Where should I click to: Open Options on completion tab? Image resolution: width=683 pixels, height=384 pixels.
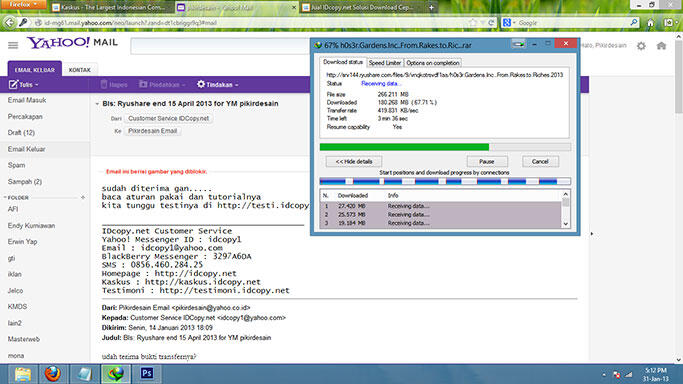[433, 63]
